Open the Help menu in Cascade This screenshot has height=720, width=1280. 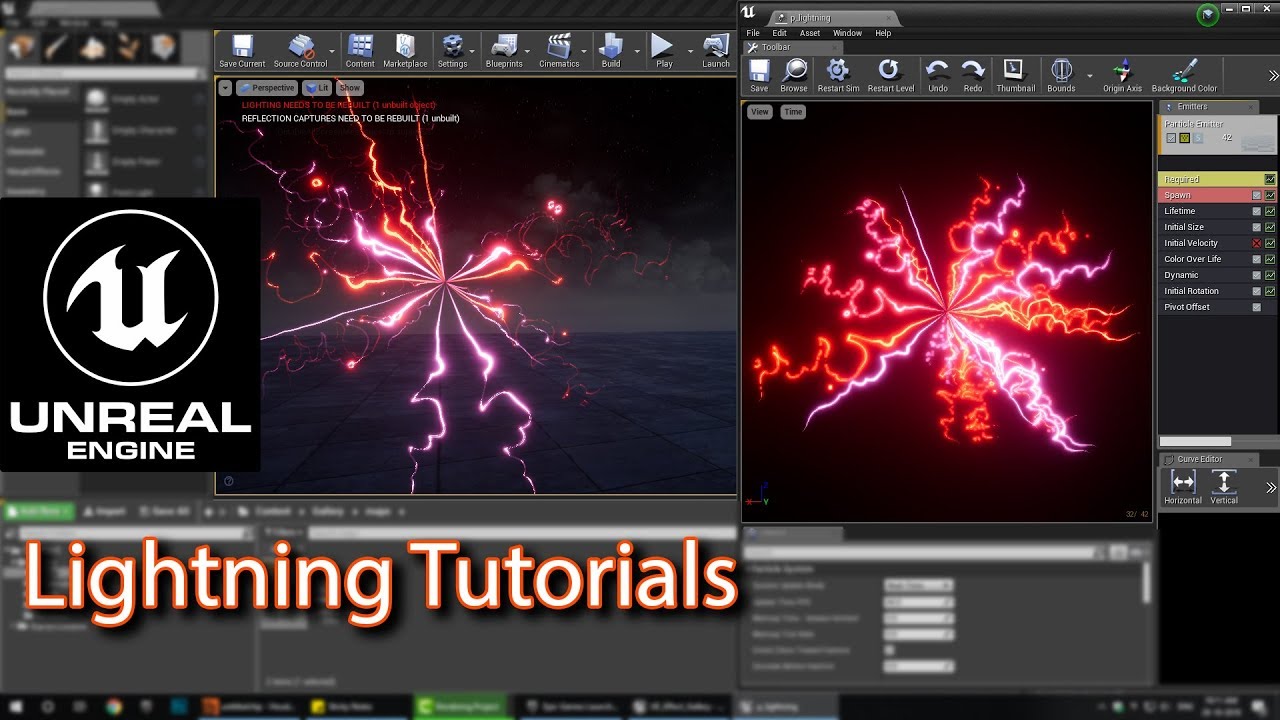click(x=883, y=33)
